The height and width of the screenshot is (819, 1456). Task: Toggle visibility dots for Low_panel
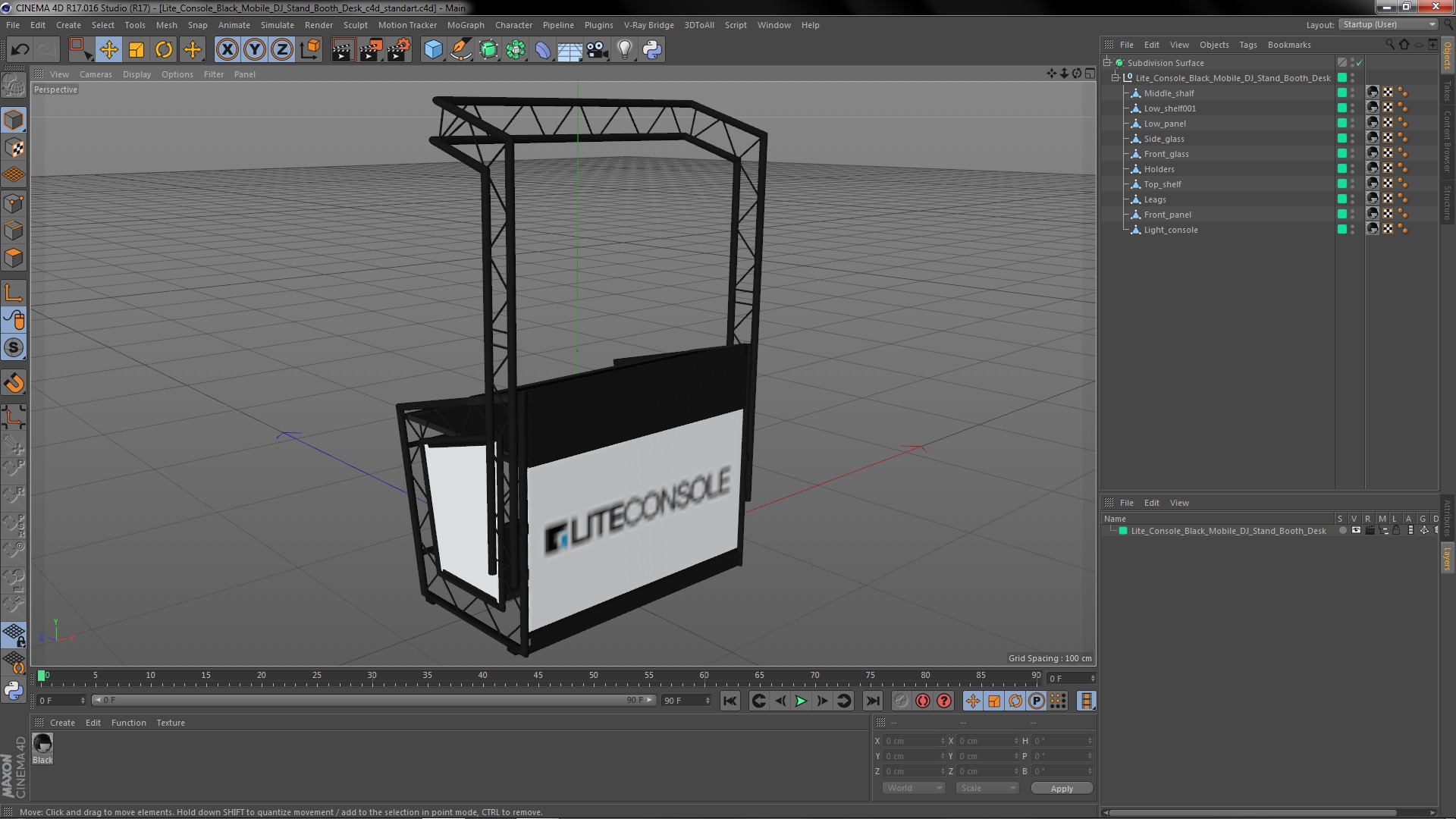coord(1352,124)
